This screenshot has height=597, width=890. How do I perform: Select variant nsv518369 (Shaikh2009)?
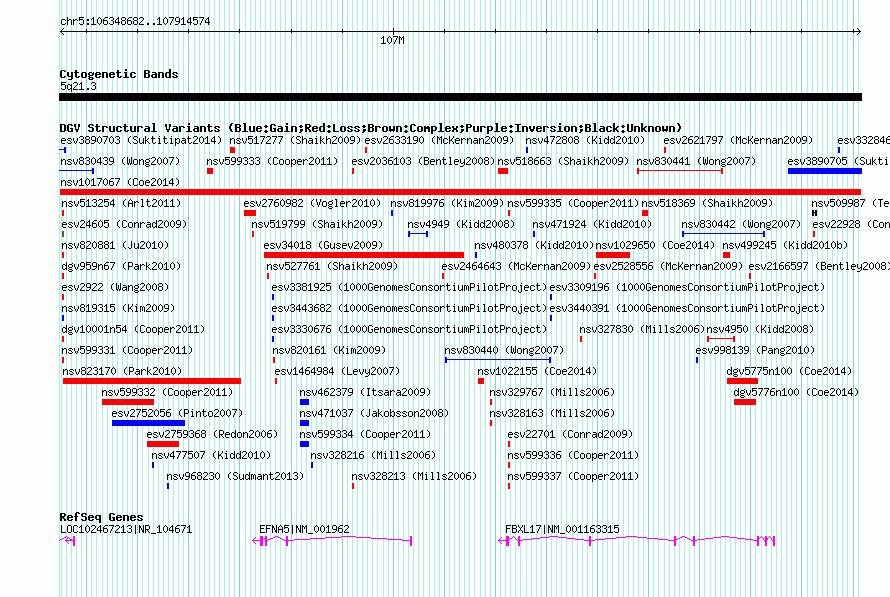707,203
